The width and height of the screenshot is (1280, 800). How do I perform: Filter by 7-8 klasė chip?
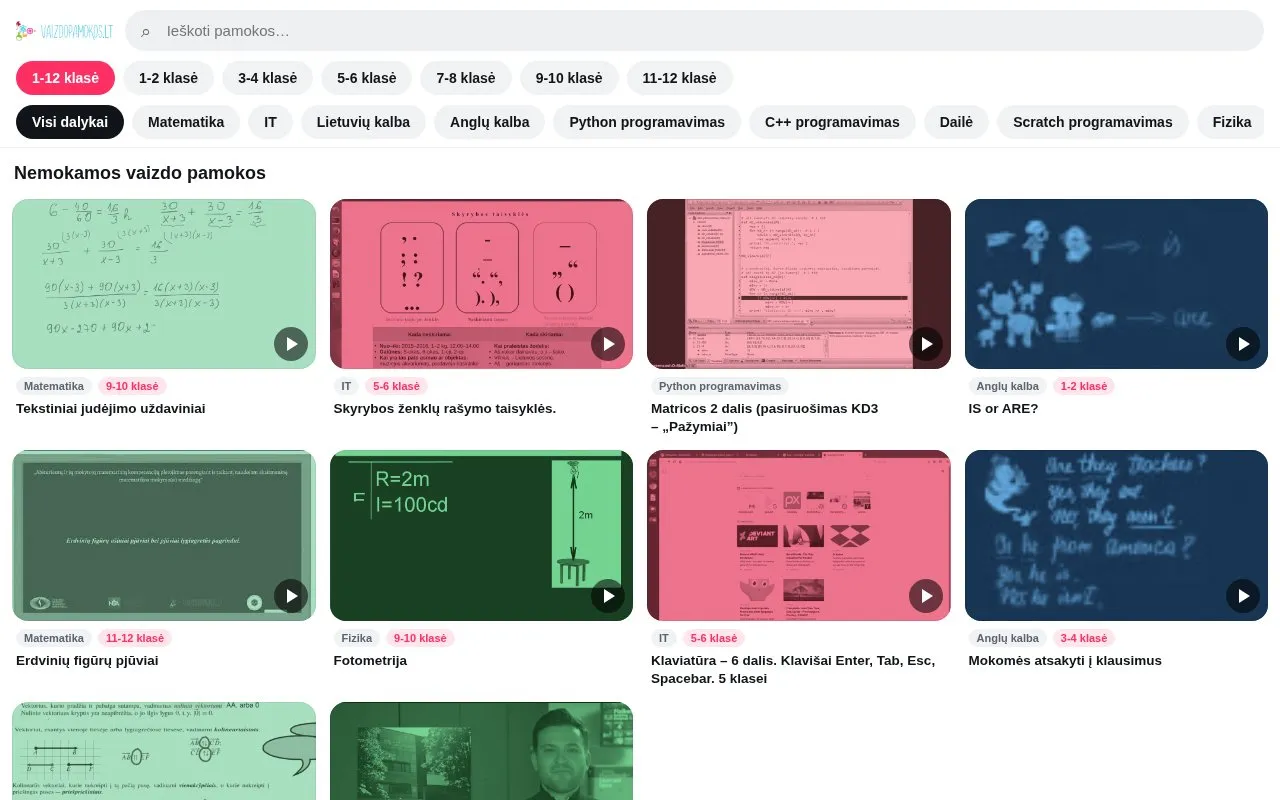pos(466,78)
